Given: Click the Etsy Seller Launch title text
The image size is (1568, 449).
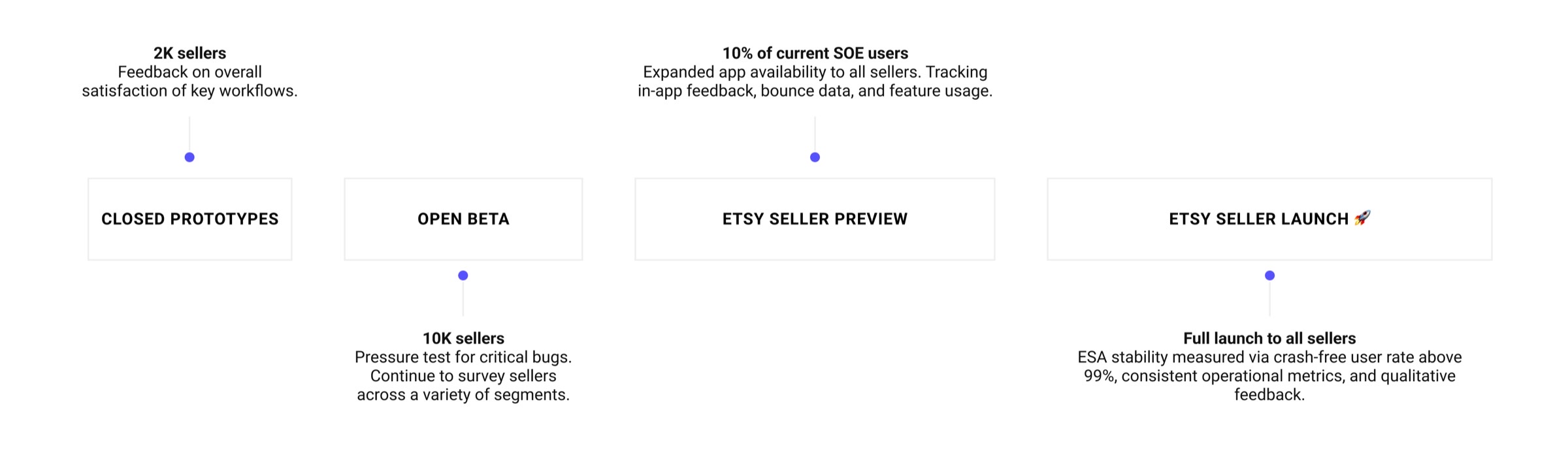Looking at the screenshot, I should [1258, 219].
